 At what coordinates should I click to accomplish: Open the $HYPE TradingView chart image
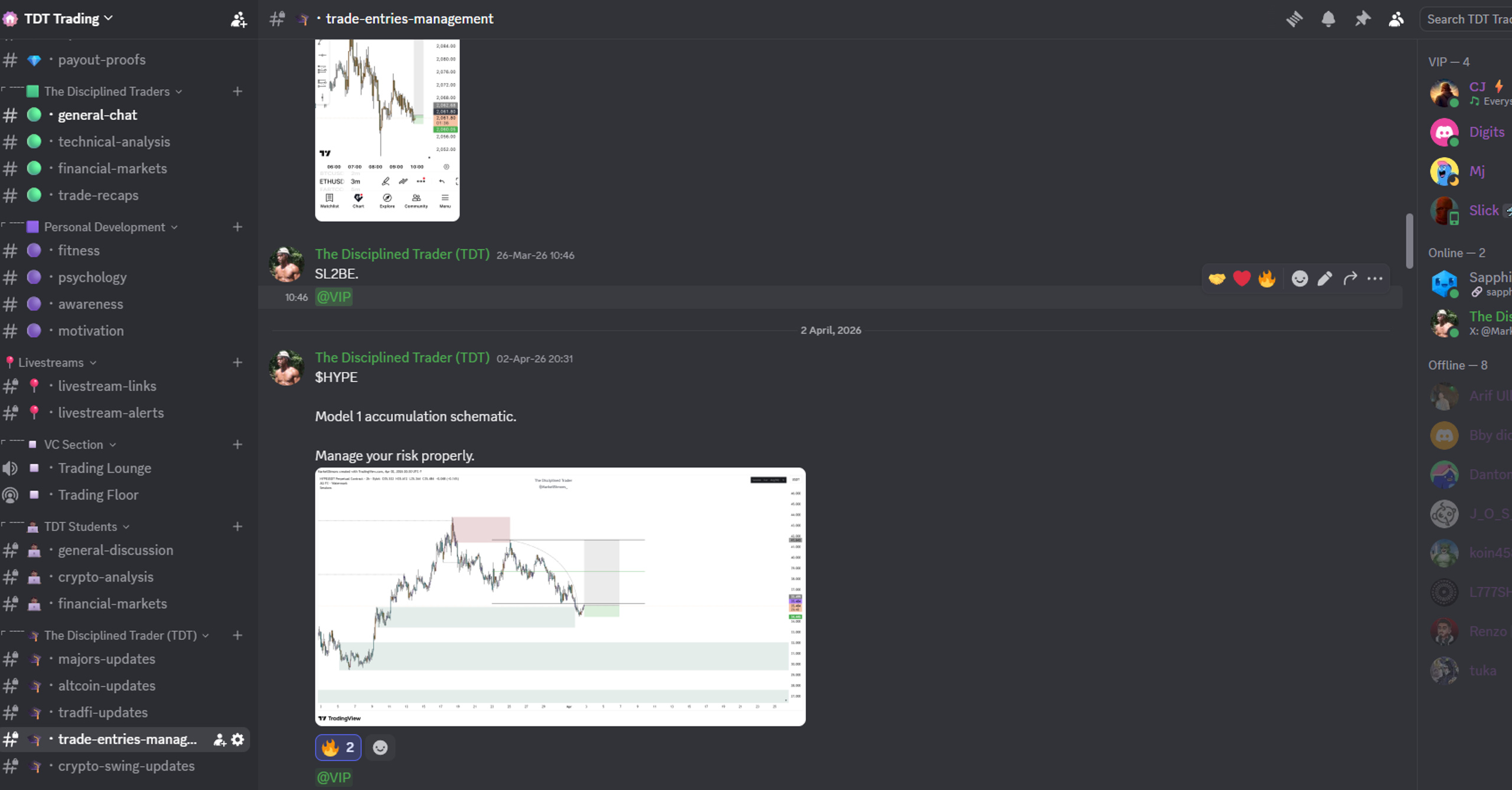tap(561, 597)
